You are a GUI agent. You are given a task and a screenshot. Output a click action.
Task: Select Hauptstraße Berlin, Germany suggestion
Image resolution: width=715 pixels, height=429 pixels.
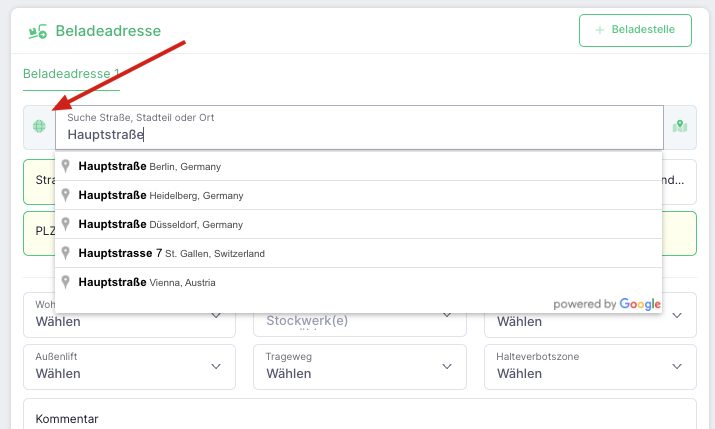(x=358, y=166)
